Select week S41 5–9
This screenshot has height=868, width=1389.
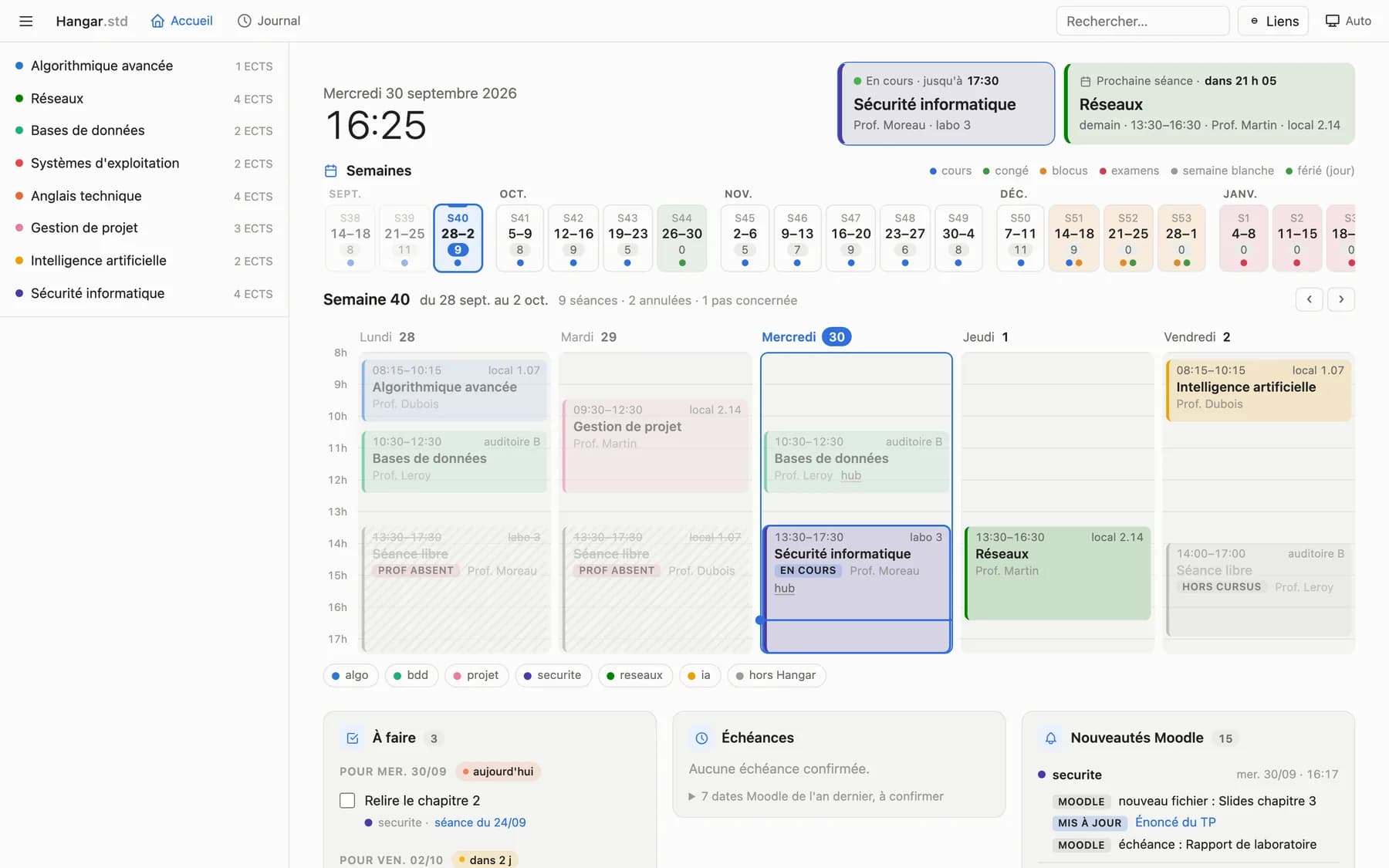click(x=520, y=238)
